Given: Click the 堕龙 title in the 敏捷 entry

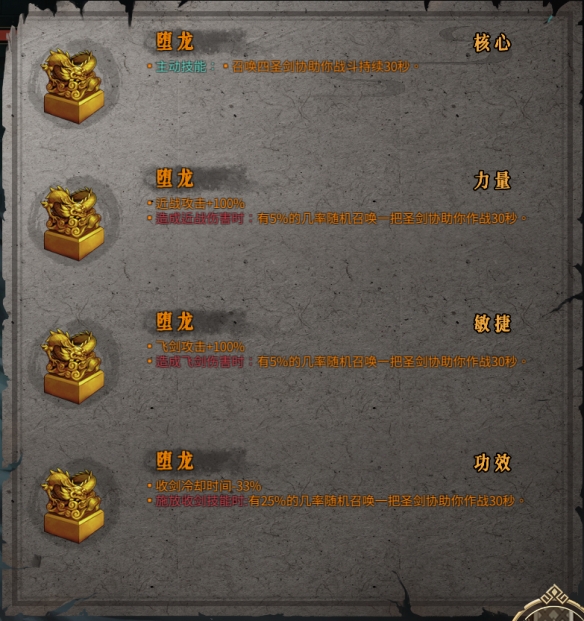Looking at the screenshot, I should pyautogui.click(x=175, y=321).
